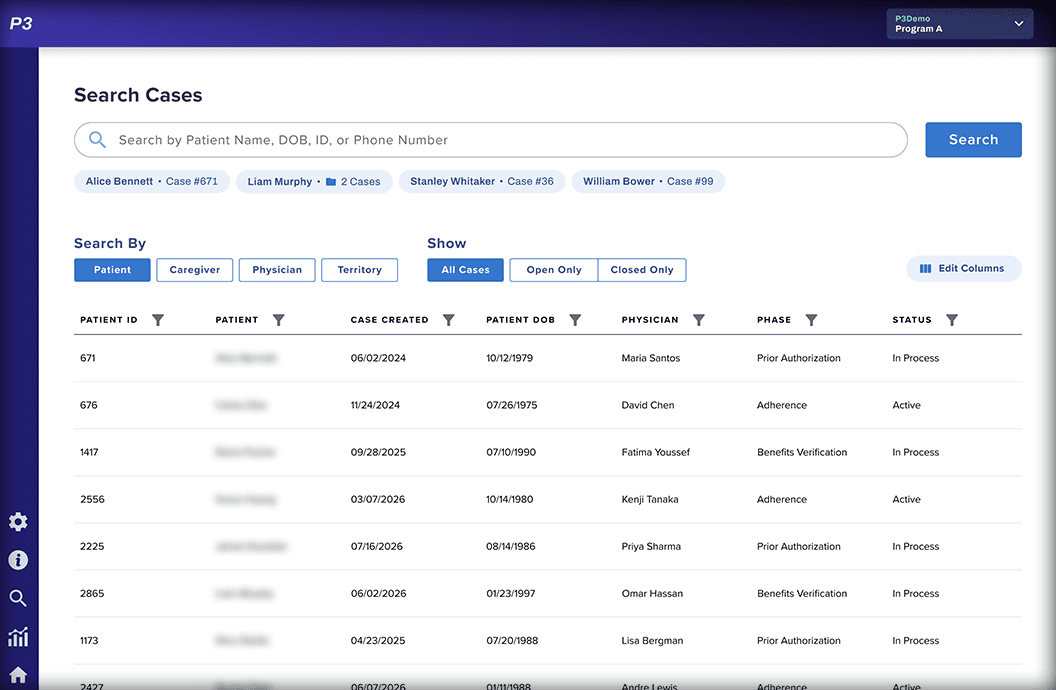Click the folder icon in Liam Murphy chip

(331, 182)
